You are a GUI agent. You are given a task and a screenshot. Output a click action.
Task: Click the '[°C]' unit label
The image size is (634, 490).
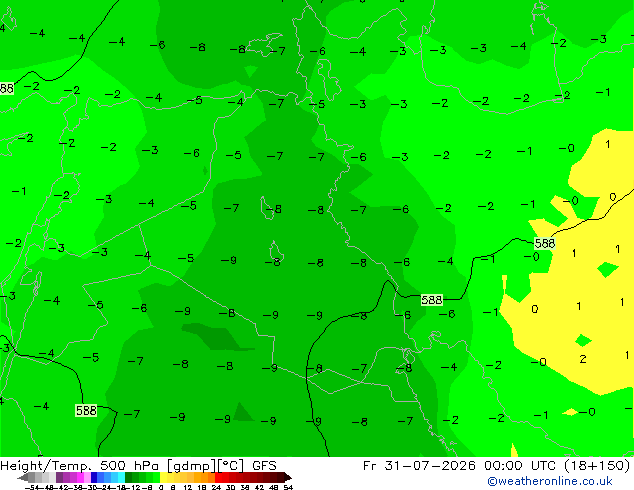(230, 466)
